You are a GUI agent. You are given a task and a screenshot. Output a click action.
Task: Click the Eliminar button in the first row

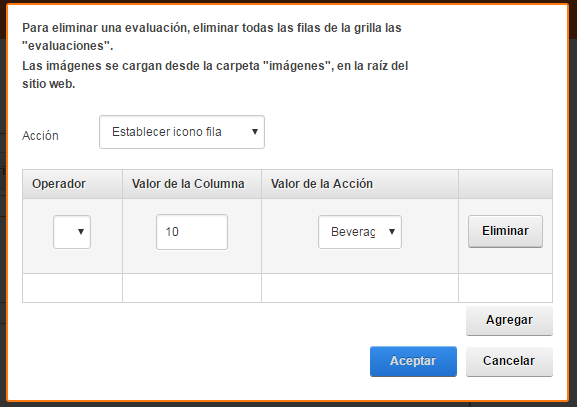click(x=505, y=231)
